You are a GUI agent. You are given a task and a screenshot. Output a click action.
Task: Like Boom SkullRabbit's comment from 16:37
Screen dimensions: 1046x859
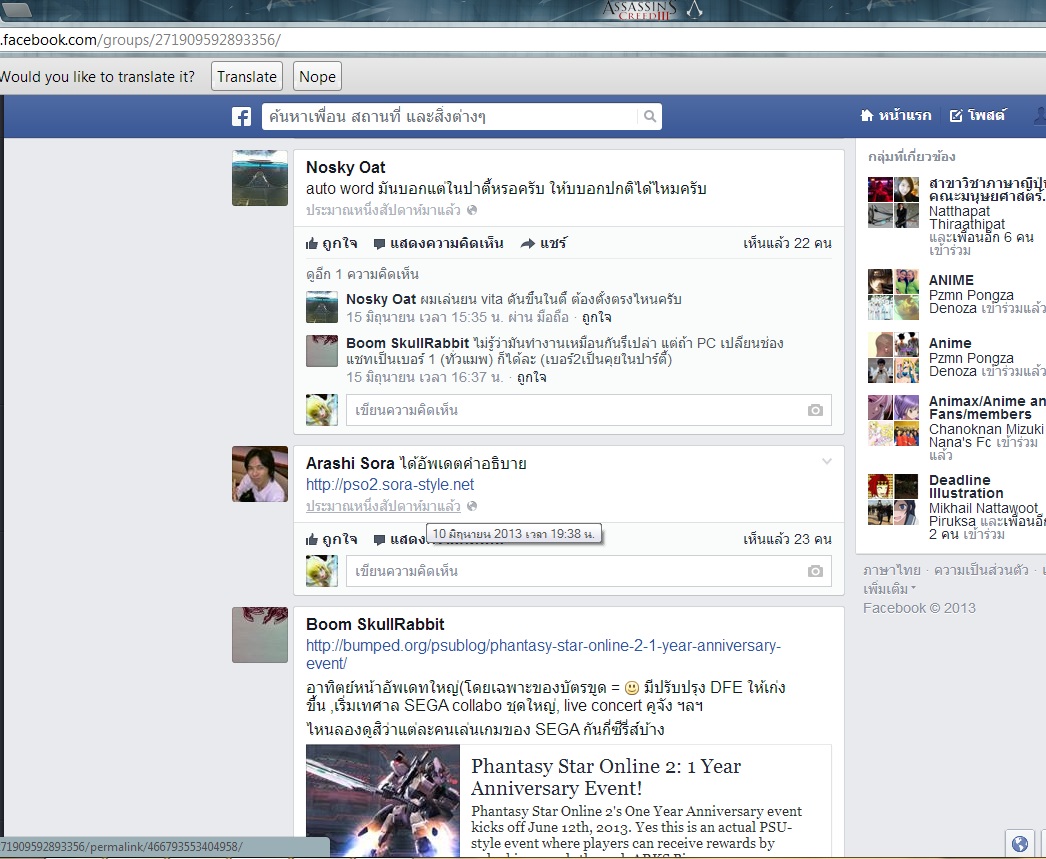coord(532,377)
